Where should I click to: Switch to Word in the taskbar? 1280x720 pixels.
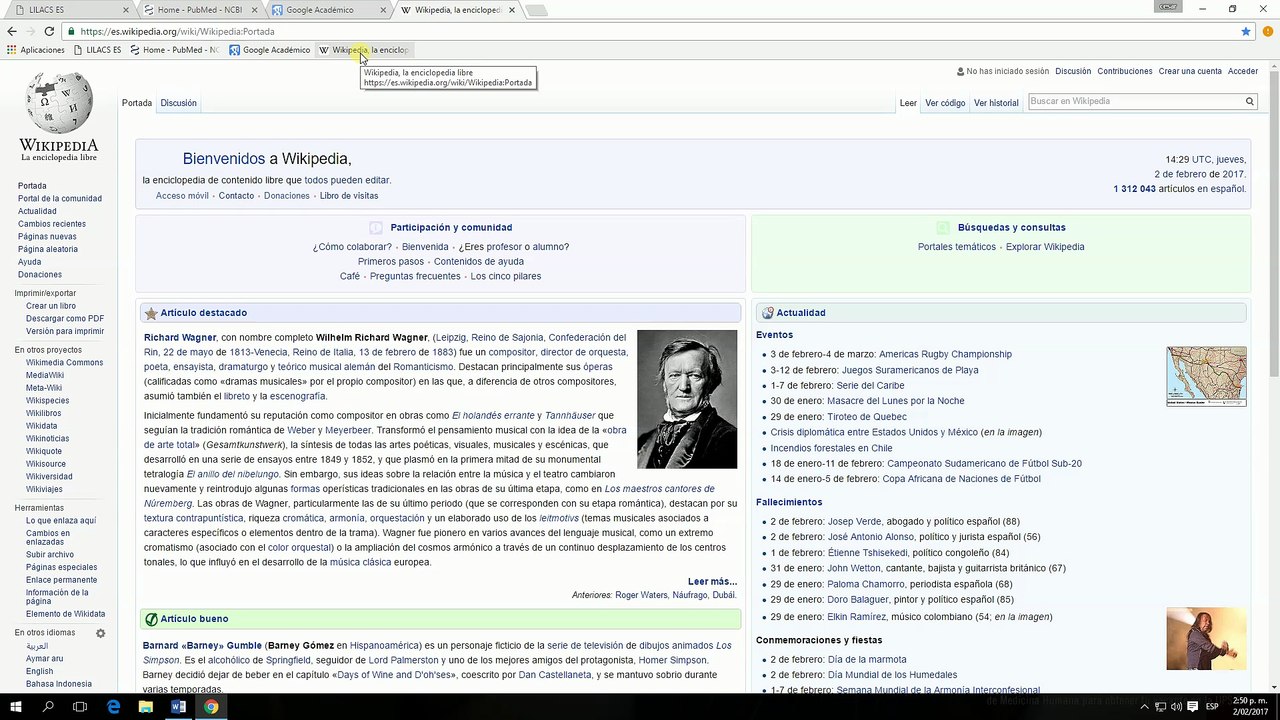click(x=178, y=707)
